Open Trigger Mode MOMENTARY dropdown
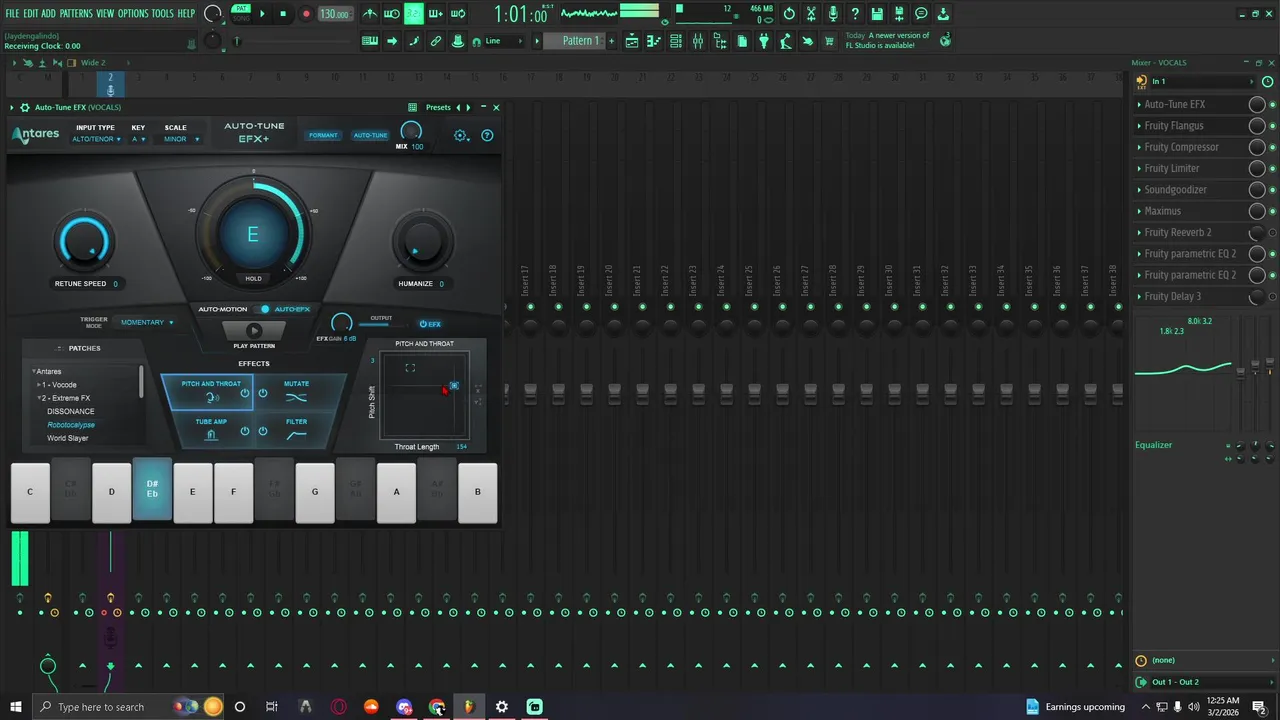This screenshot has height=720, width=1280. click(147, 322)
